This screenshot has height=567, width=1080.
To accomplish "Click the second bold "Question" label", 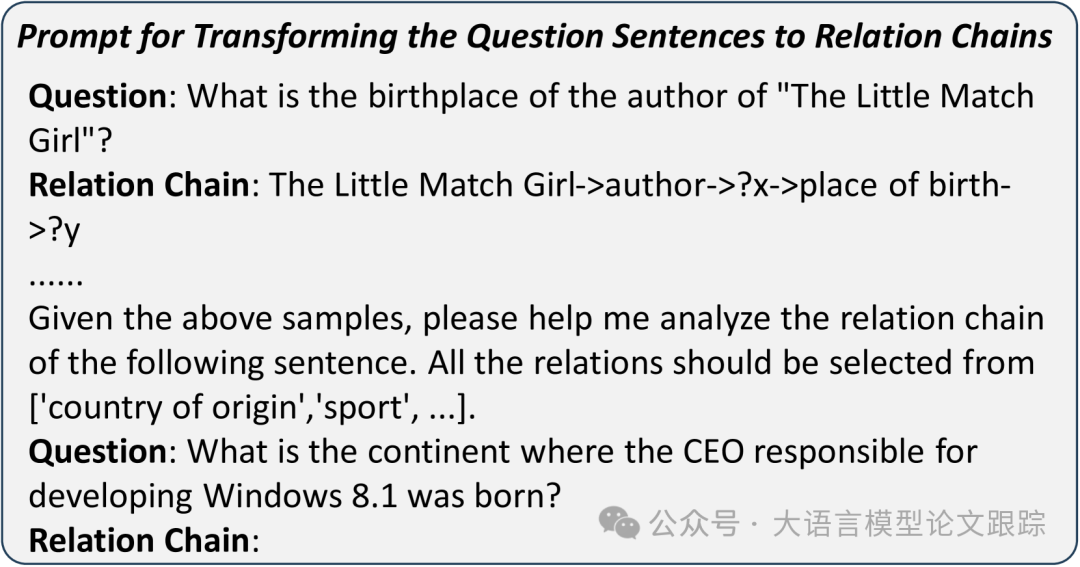I will [97, 451].
